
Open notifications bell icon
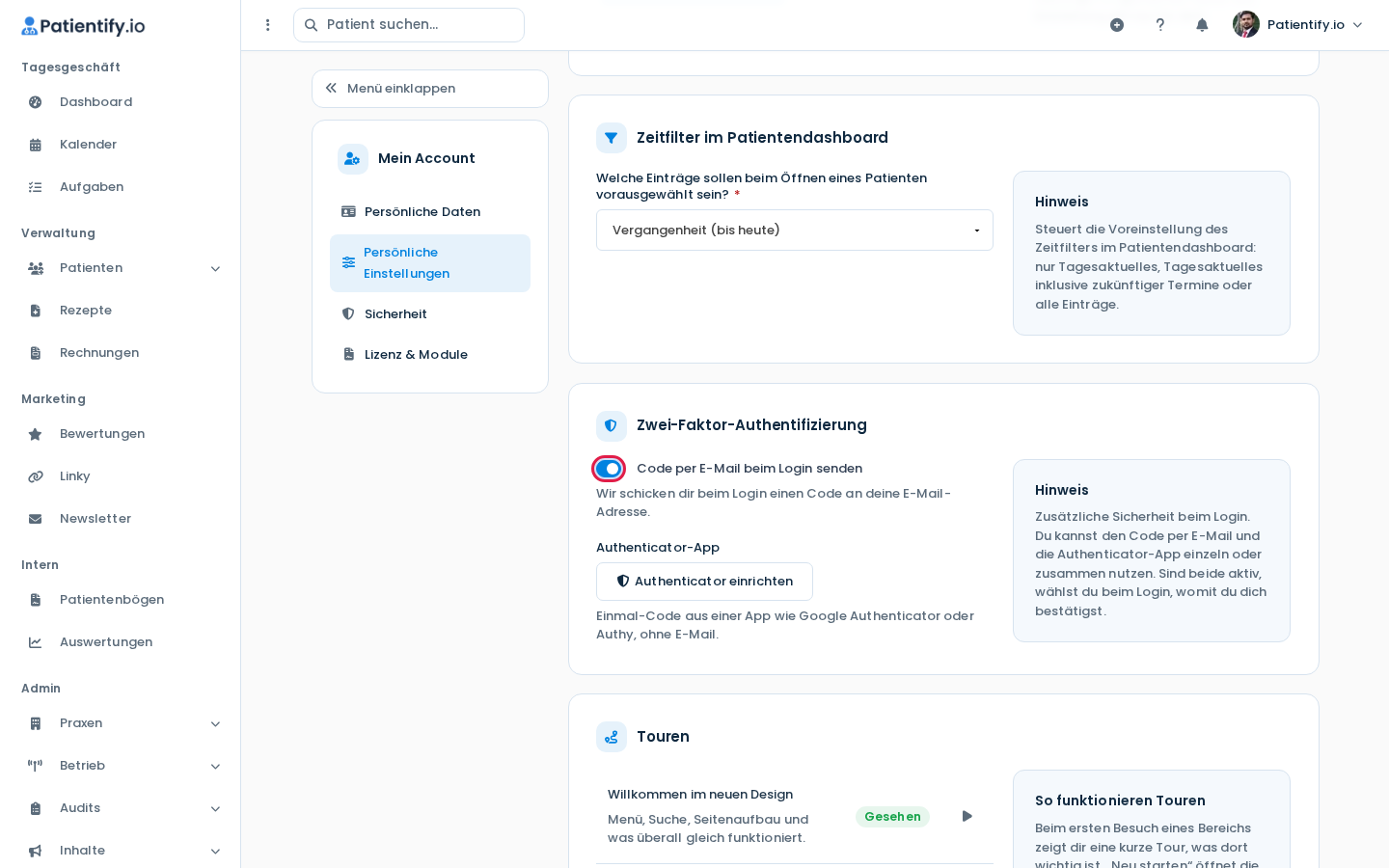(x=1202, y=25)
